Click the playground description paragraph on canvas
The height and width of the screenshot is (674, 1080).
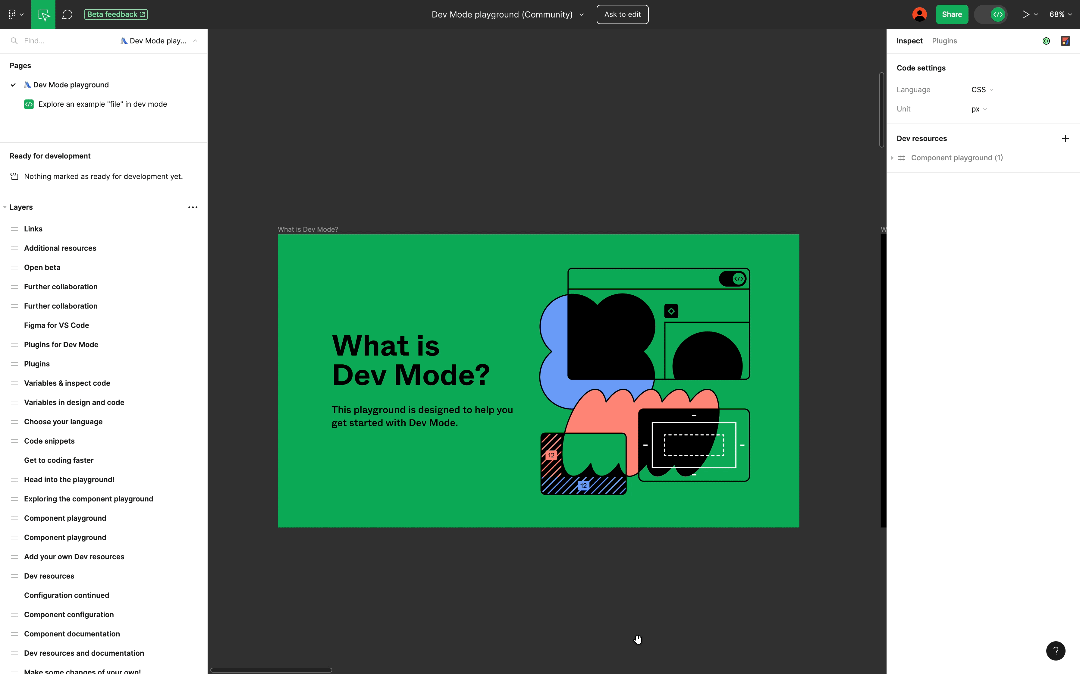pos(422,416)
